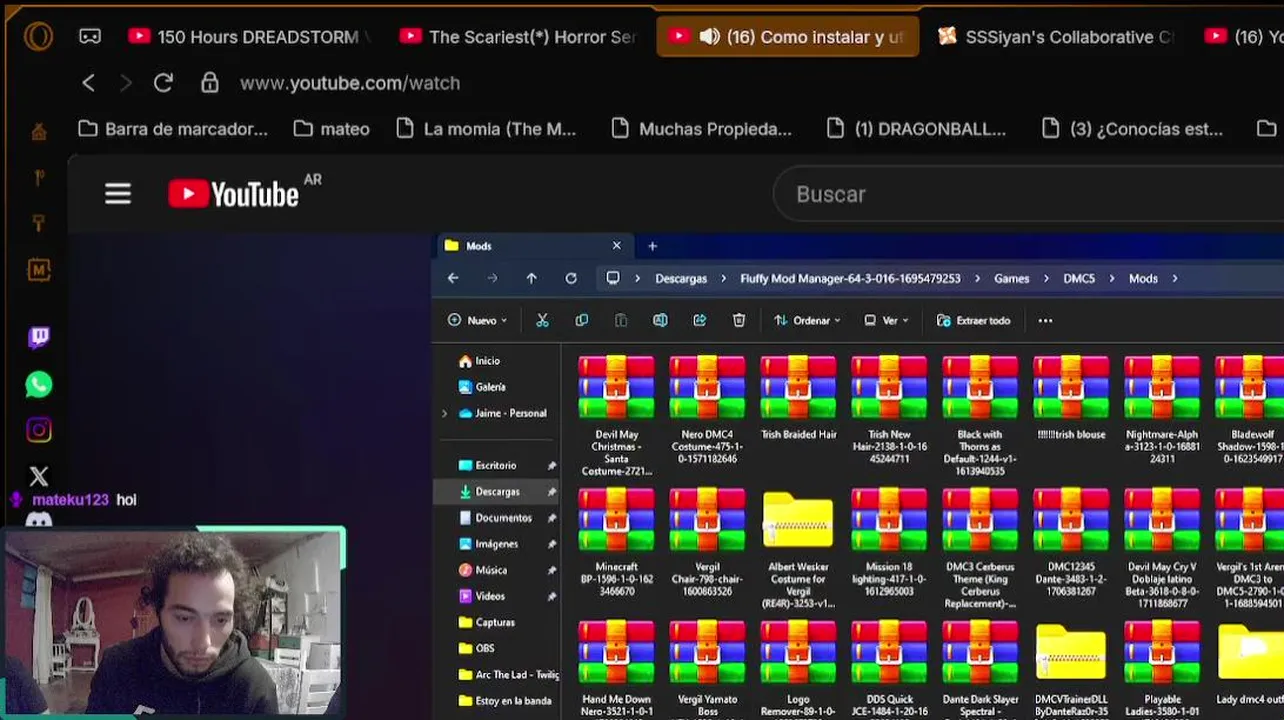Open the Nuevo dropdown
Viewport: 1284px width, 720px height.
[x=478, y=320]
